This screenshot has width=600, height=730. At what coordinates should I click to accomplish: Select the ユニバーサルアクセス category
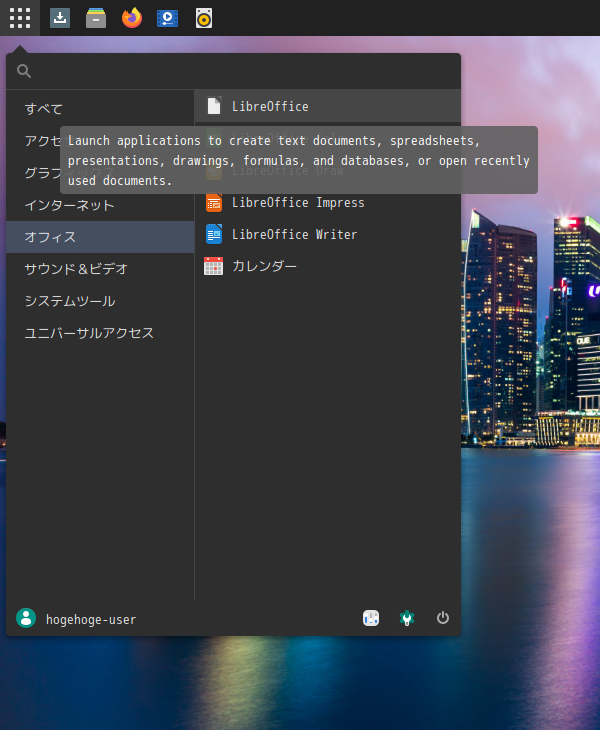100,333
